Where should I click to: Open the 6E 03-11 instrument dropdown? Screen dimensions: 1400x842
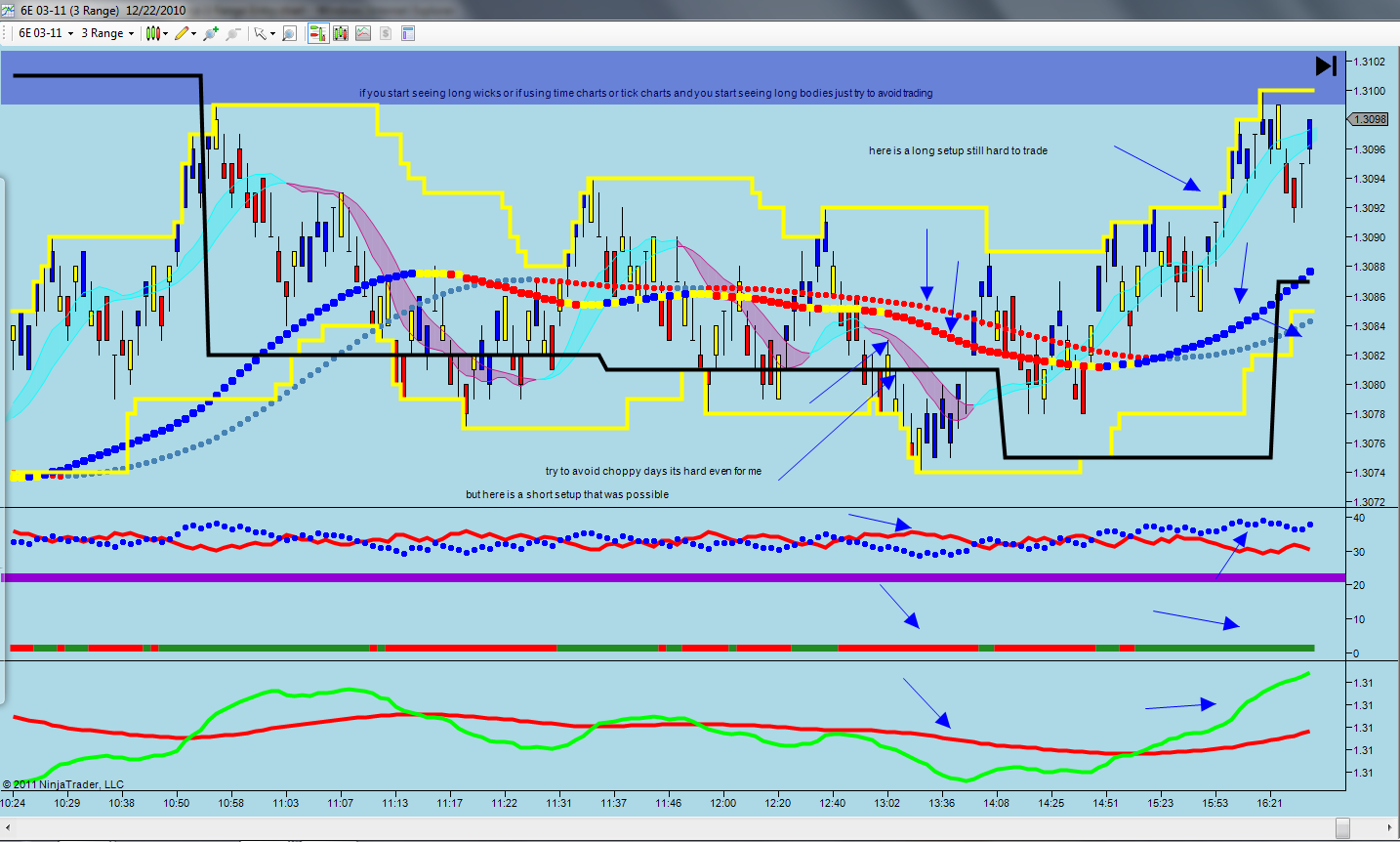click(46, 33)
